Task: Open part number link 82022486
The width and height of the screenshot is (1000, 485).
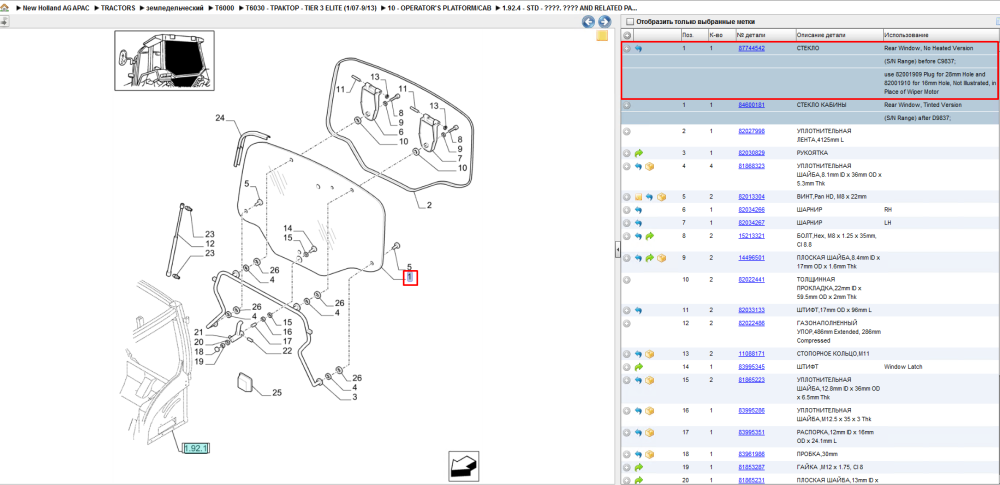Action: pyautogui.click(x=751, y=323)
